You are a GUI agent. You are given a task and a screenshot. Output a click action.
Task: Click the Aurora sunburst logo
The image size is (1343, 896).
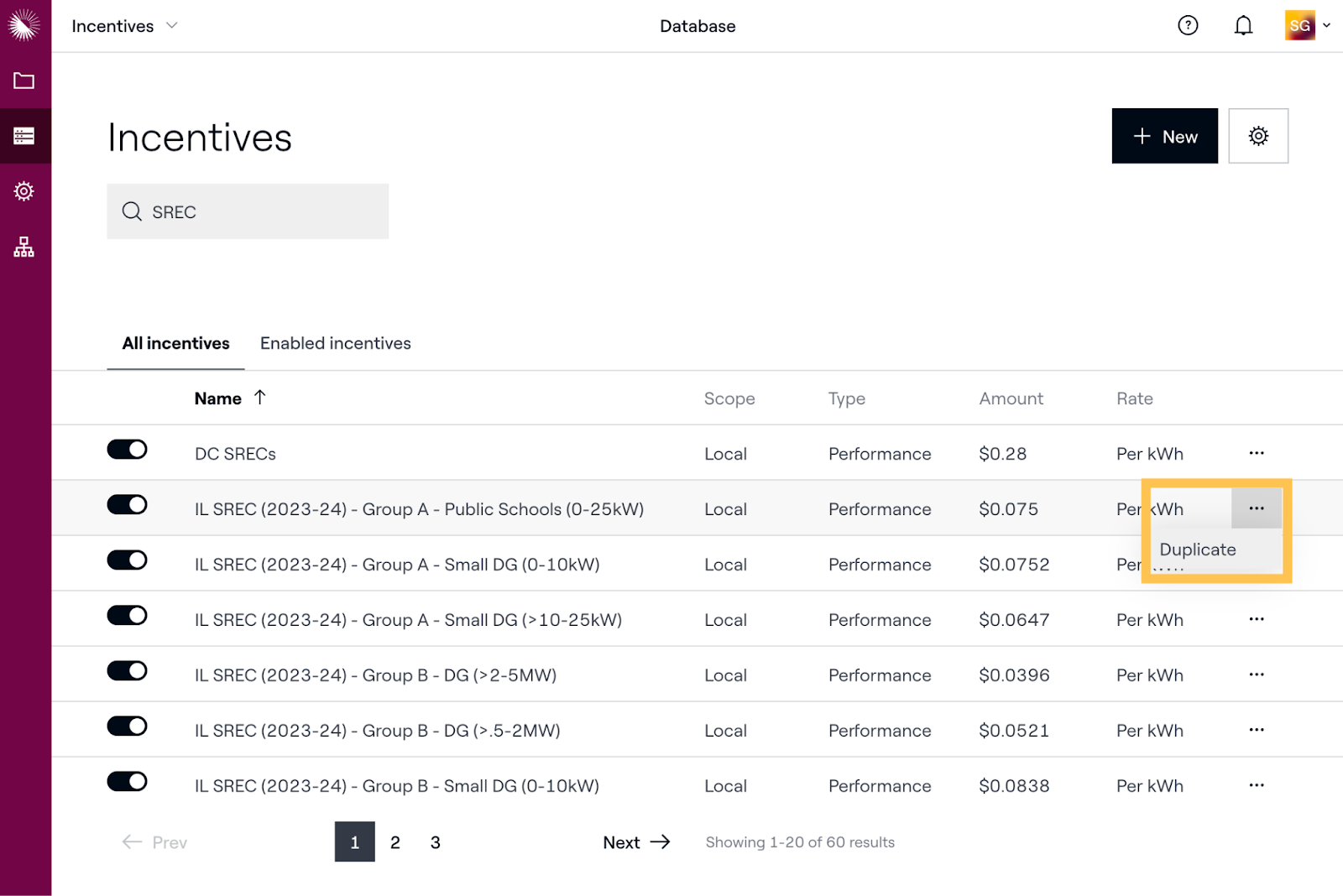[x=24, y=25]
